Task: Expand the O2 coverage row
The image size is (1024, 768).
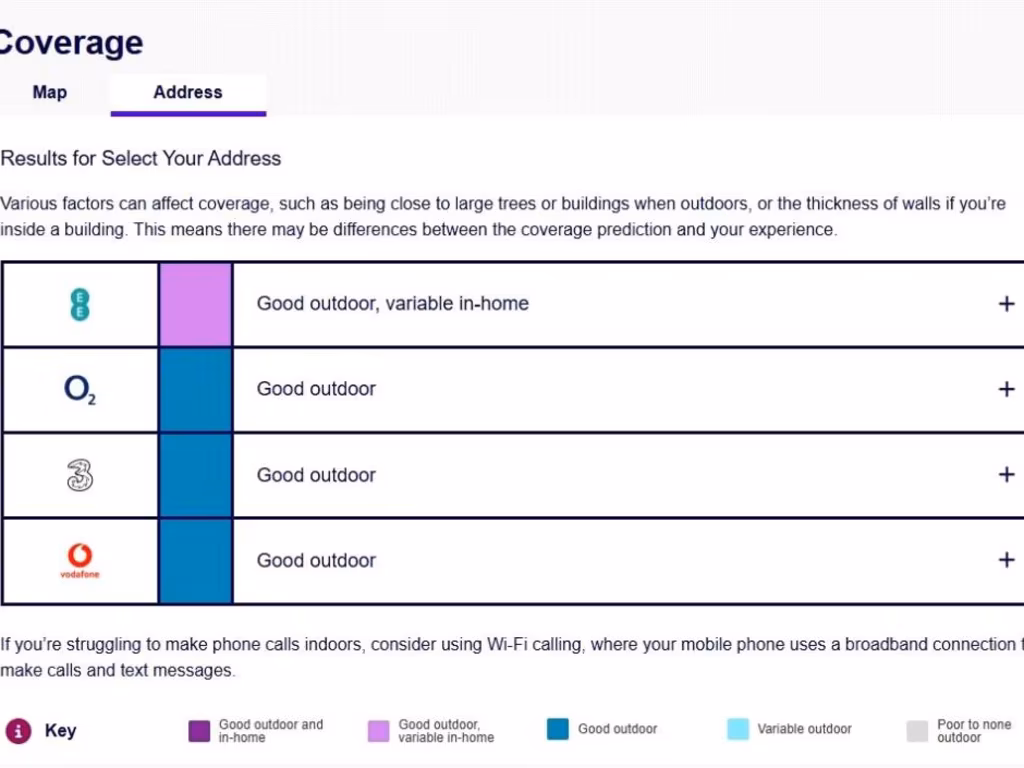Action: tap(1006, 389)
